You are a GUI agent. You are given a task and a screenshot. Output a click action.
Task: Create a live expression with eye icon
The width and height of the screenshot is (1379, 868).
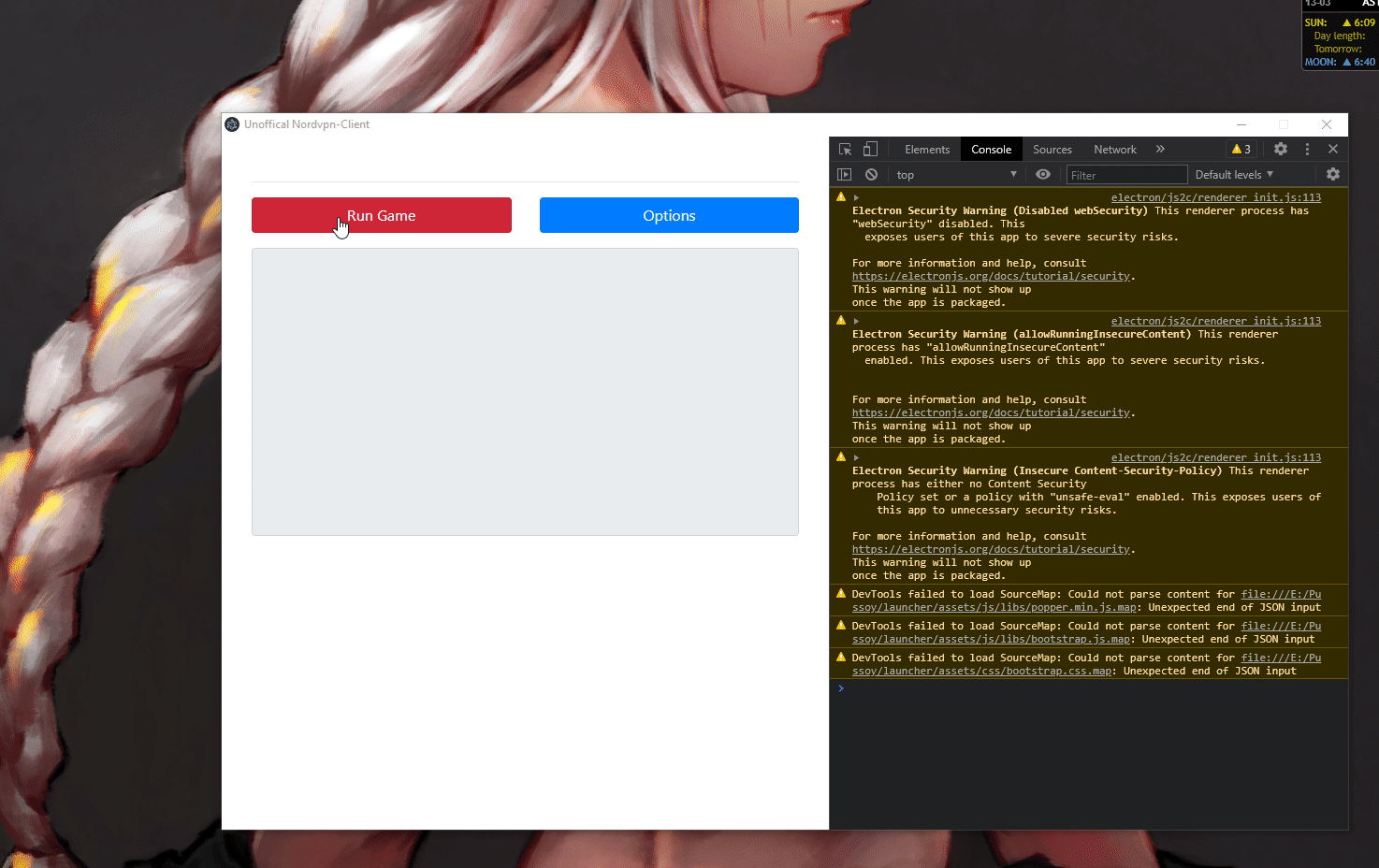point(1043,174)
